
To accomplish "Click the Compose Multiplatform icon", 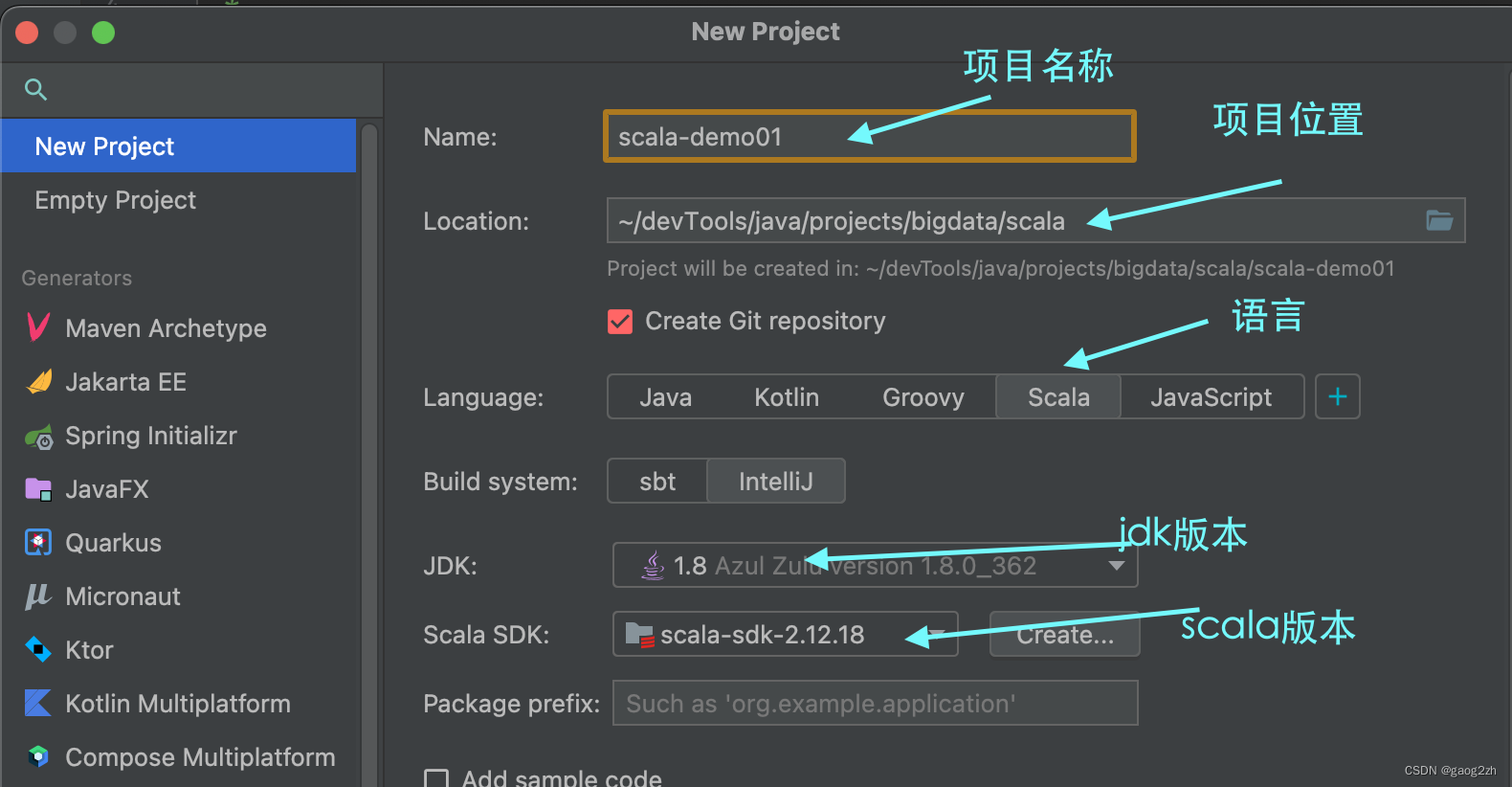I will tap(37, 757).
